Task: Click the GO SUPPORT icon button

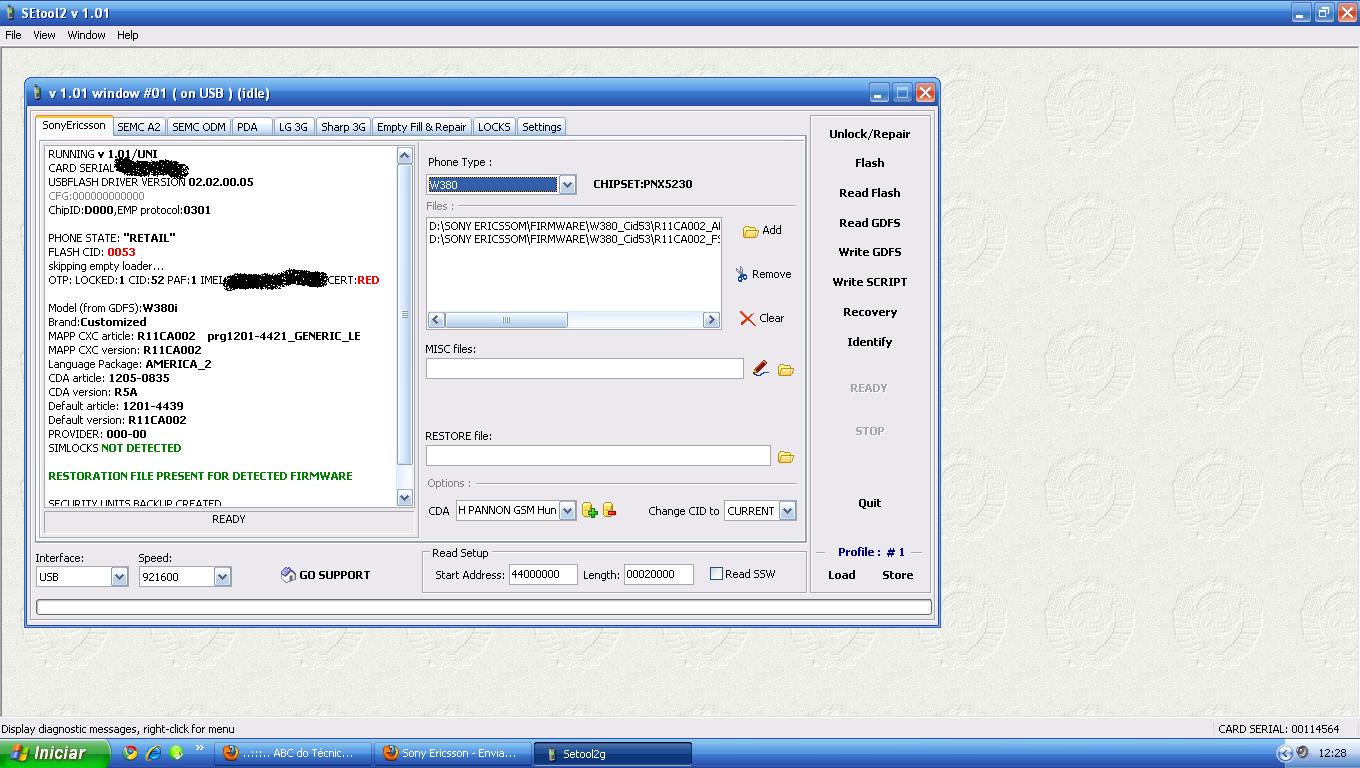Action: (x=326, y=575)
